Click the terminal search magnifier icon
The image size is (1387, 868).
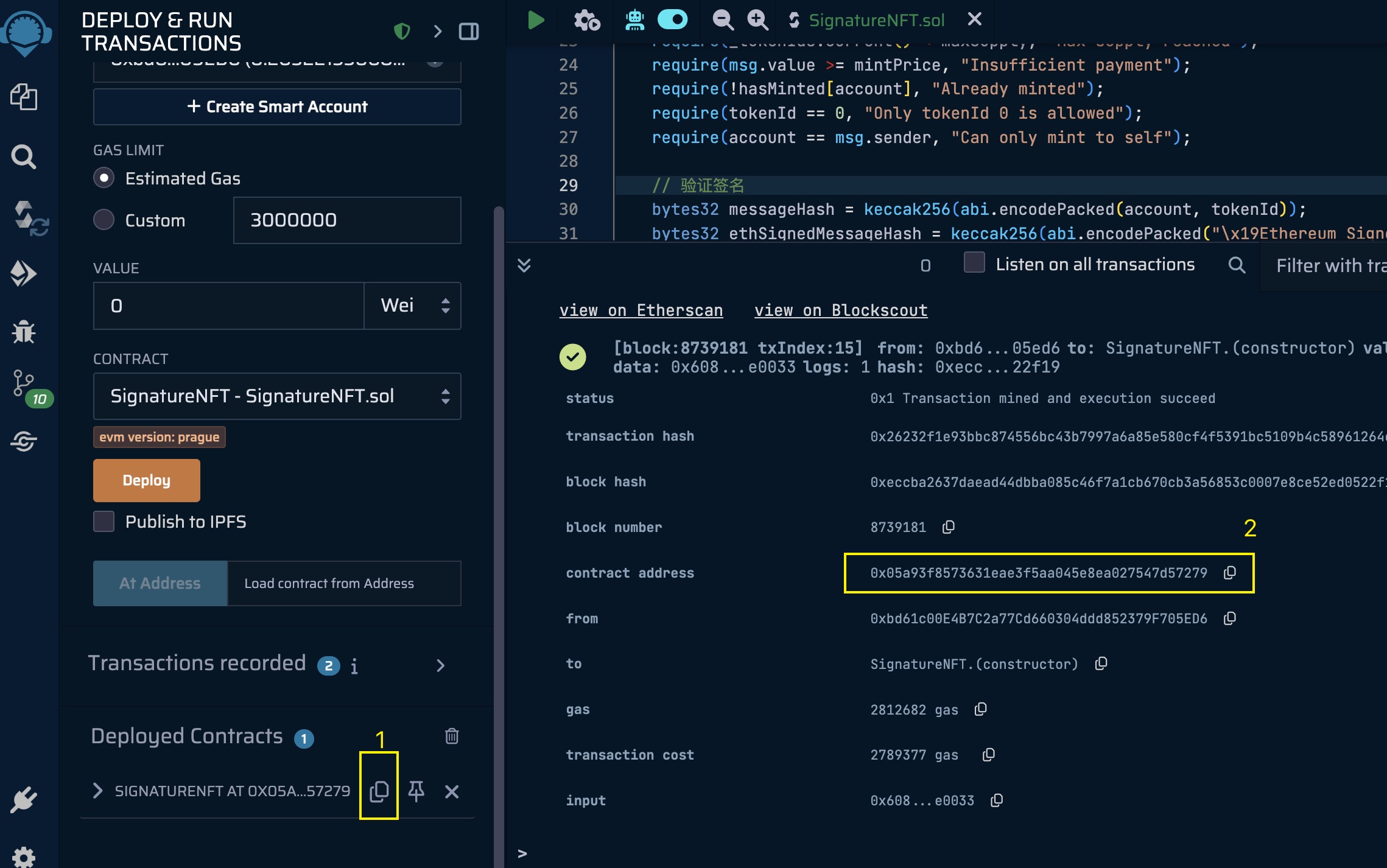pyautogui.click(x=1237, y=265)
